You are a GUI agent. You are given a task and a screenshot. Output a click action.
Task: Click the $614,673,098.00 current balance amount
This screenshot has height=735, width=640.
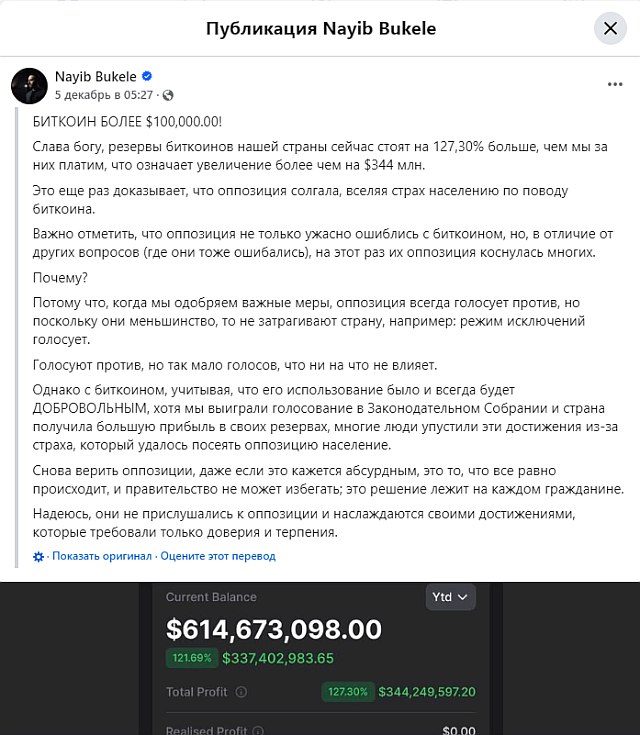(x=274, y=629)
